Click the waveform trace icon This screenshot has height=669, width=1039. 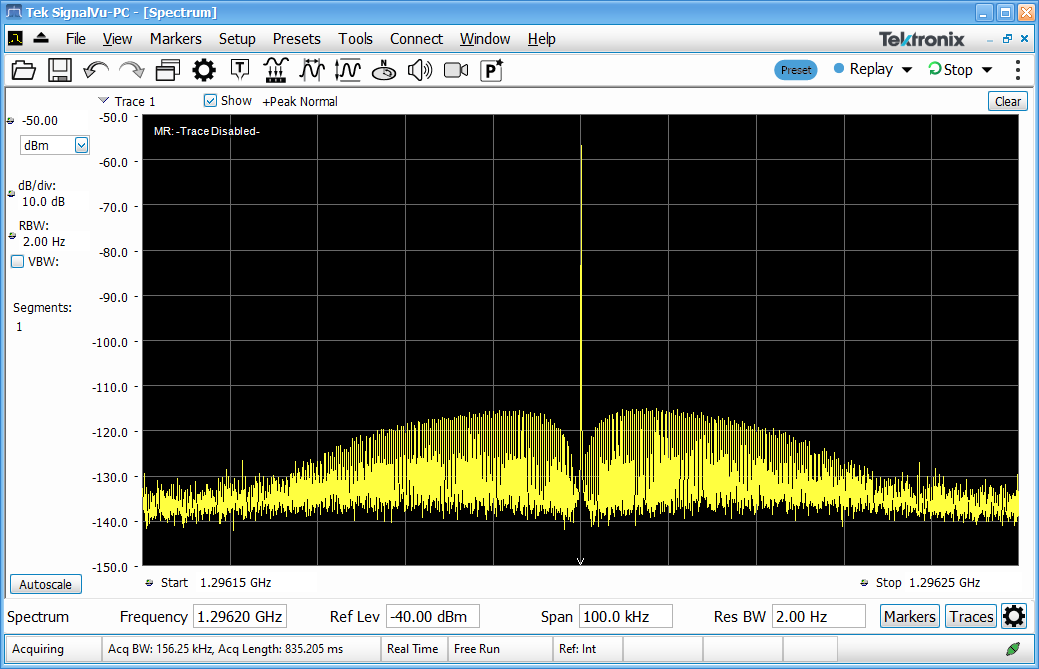[x=311, y=70]
